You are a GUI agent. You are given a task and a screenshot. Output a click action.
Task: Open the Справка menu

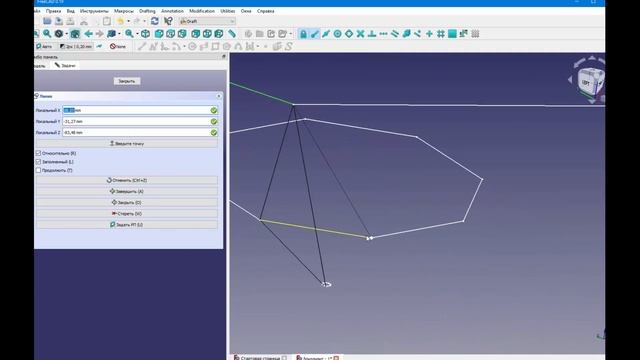pos(266,11)
